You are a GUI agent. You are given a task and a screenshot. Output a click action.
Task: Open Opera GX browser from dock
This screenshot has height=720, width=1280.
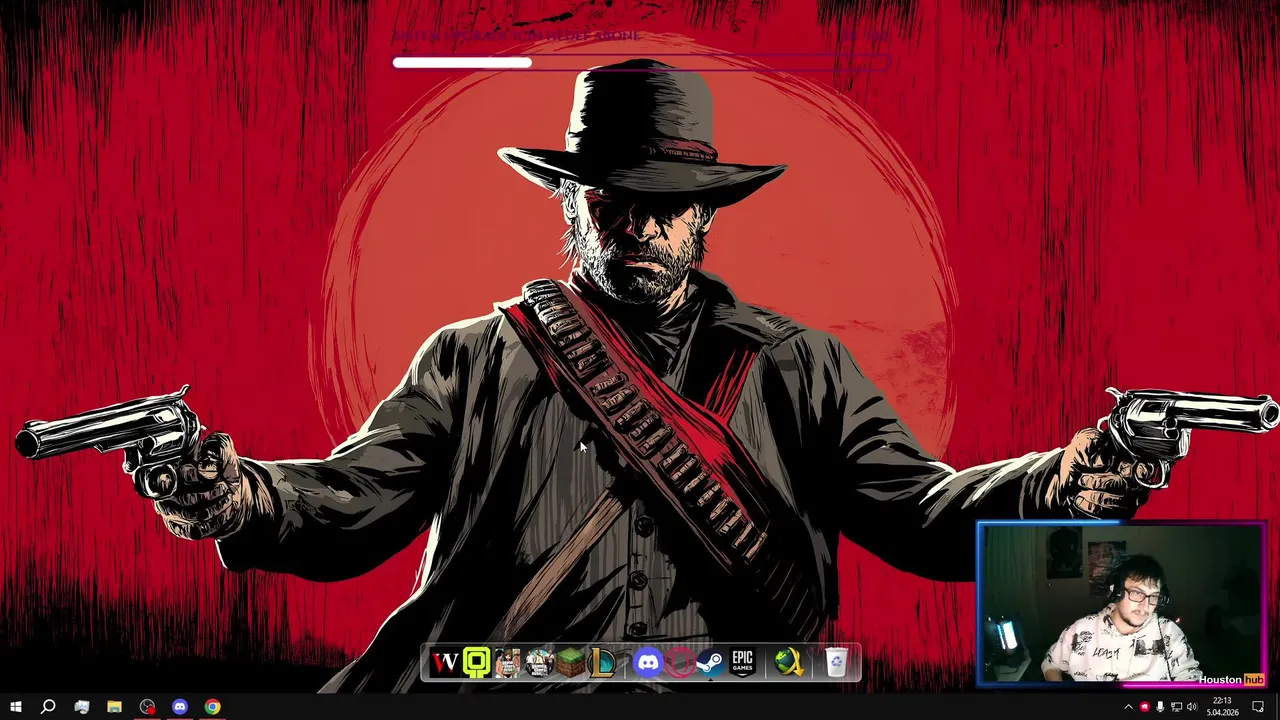pos(680,662)
